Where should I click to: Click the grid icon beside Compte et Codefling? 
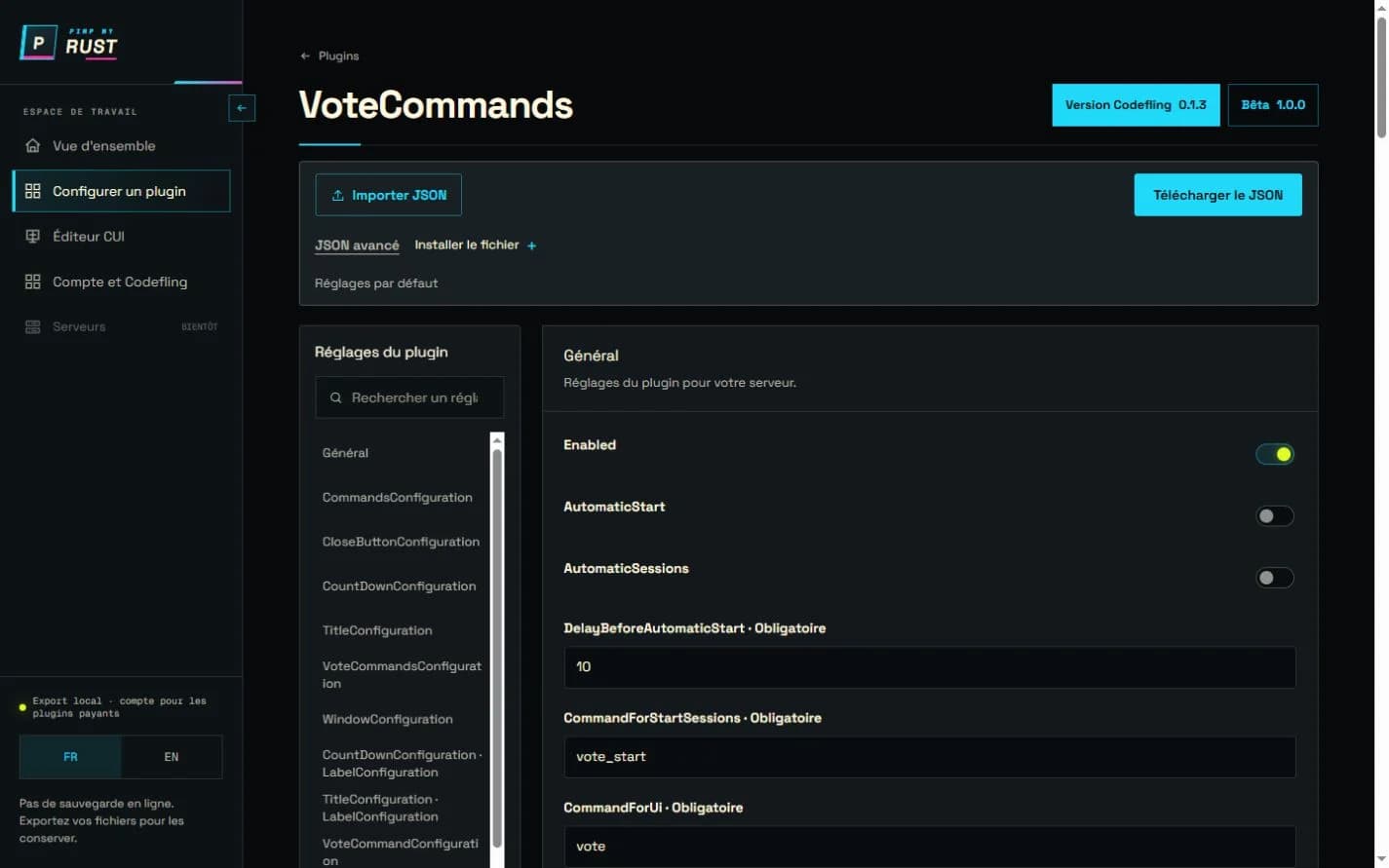tap(33, 282)
